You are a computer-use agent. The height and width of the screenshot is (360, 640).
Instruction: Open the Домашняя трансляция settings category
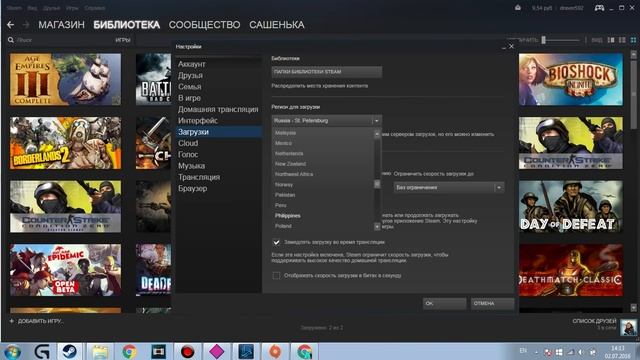coord(218,109)
